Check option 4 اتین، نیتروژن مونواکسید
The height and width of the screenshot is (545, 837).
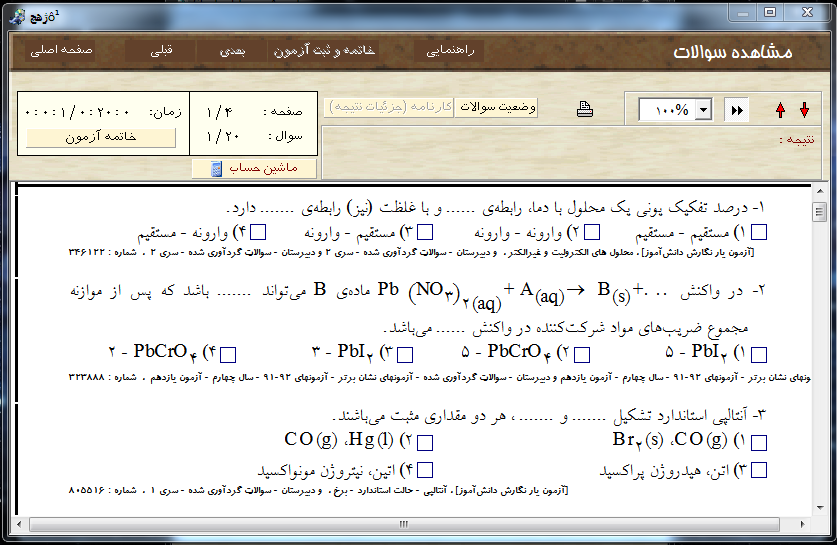pyautogui.click(x=425, y=470)
